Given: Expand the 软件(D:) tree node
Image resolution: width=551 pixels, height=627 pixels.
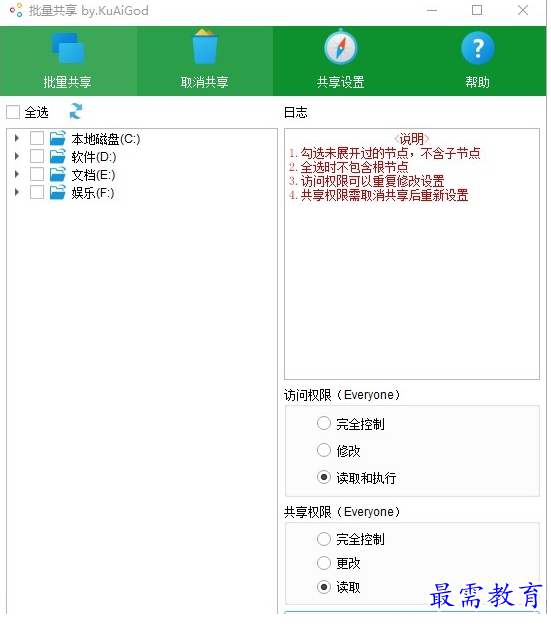Looking at the screenshot, I should pyautogui.click(x=17, y=156).
